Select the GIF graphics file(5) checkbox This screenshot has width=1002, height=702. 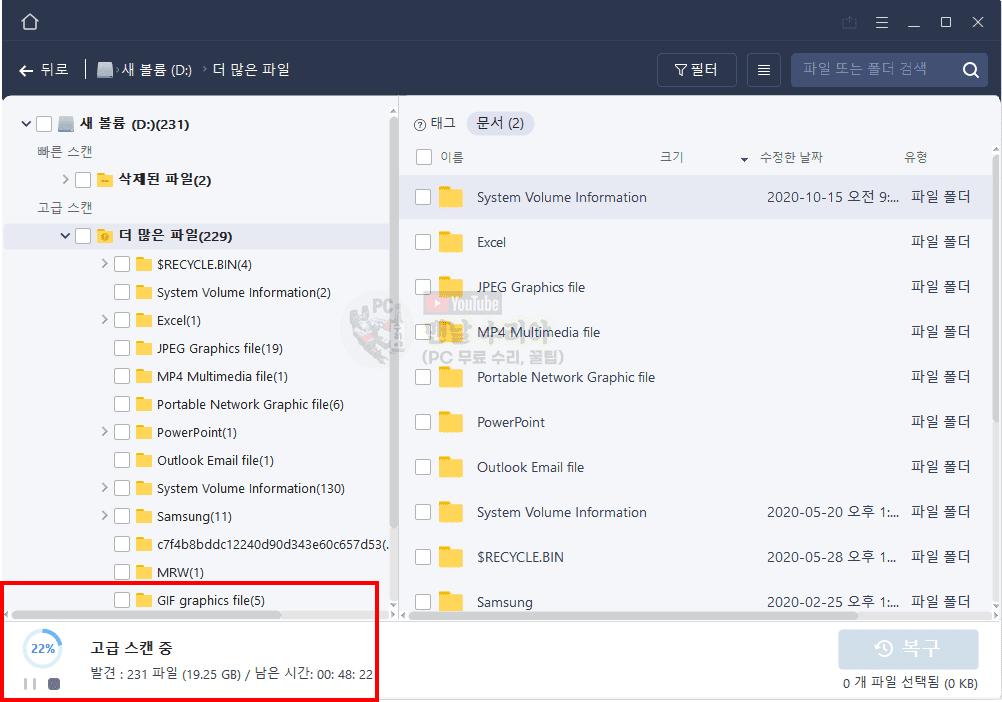coord(122,600)
